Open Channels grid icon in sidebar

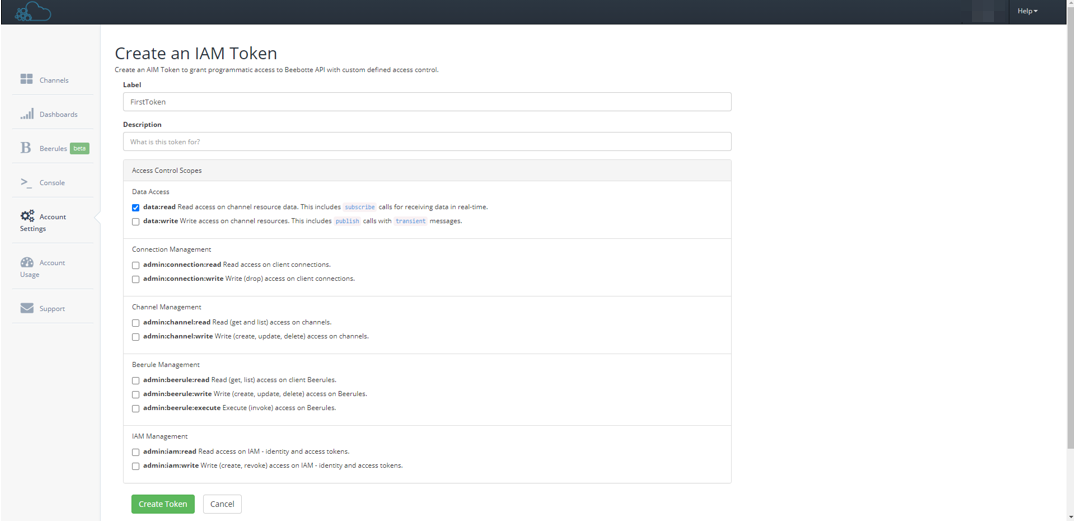click(x=27, y=79)
